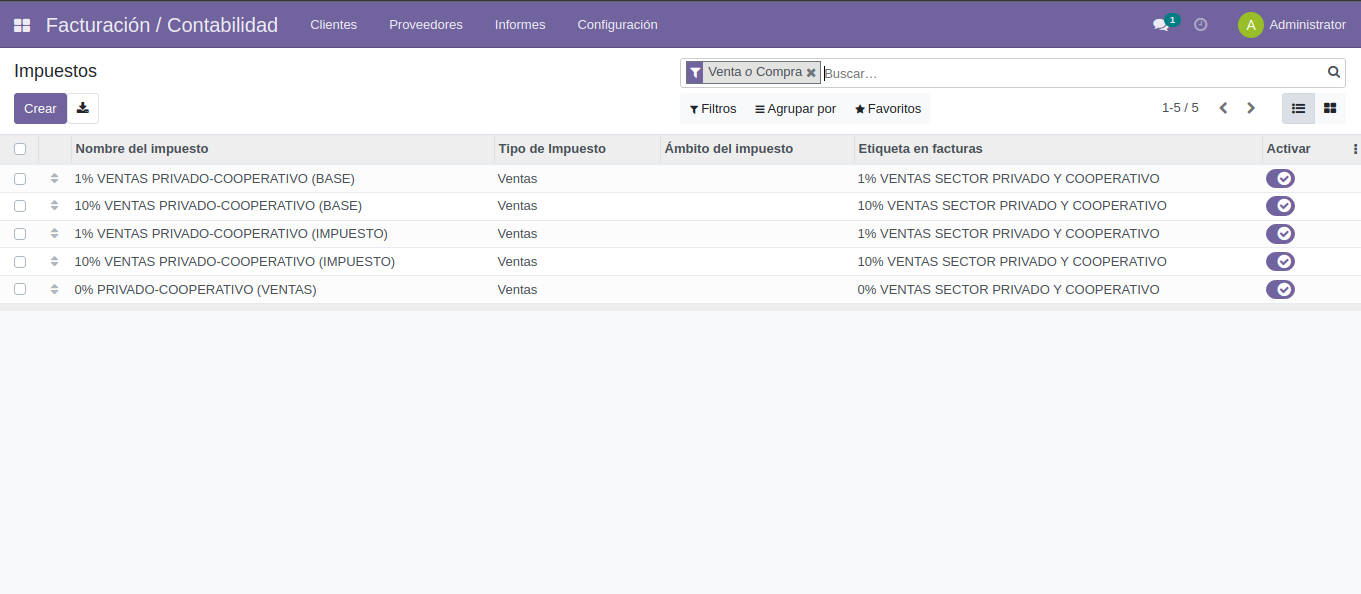Open the Filtros dropdown
The height and width of the screenshot is (594, 1361).
coord(712,108)
